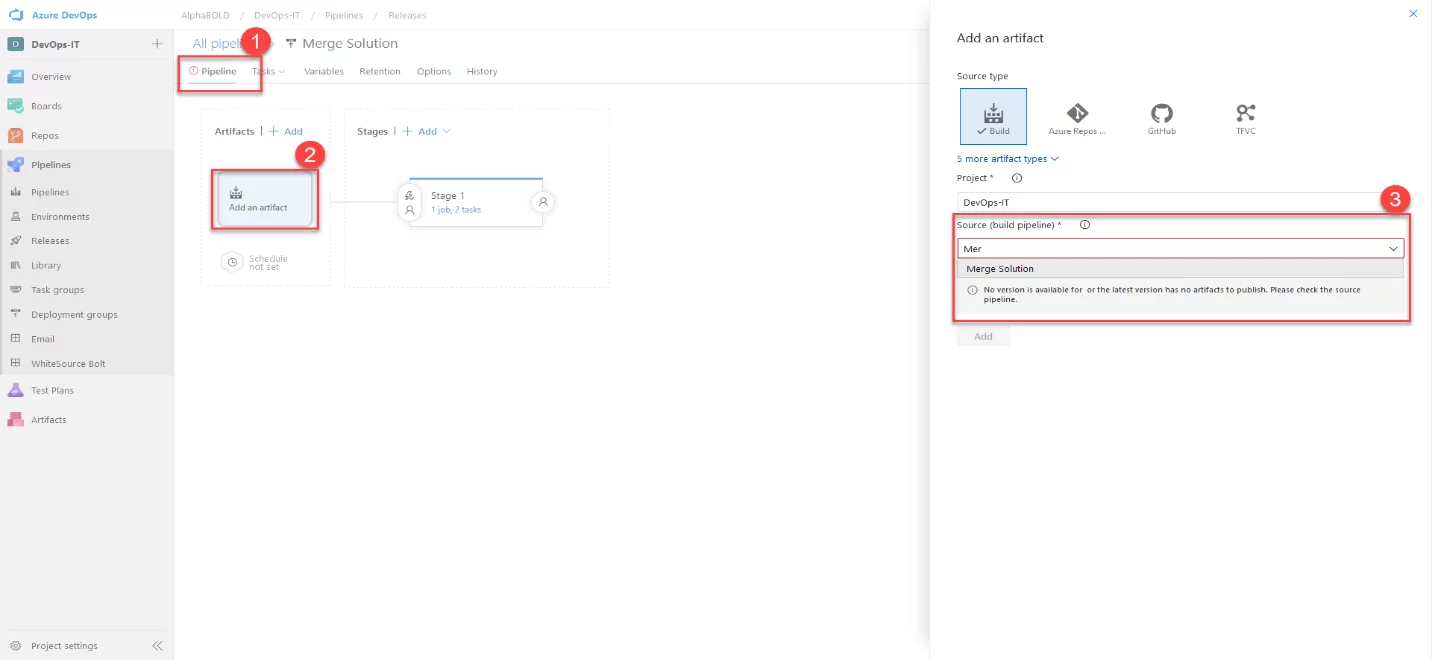Click the AlphaBOLD breadcrumb link
The height and width of the screenshot is (660, 1432).
tap(203, 16)
